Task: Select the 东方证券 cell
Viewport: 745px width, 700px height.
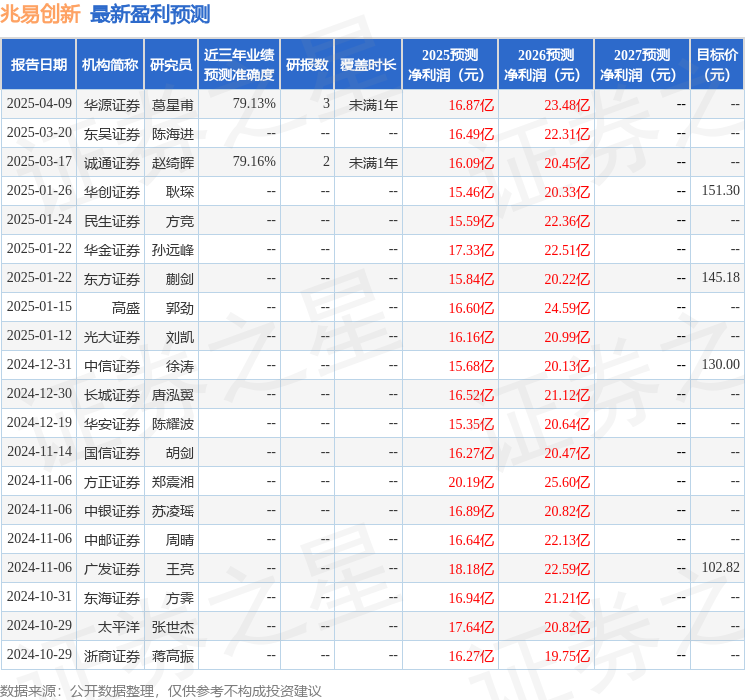Action: tap(112, 279)
